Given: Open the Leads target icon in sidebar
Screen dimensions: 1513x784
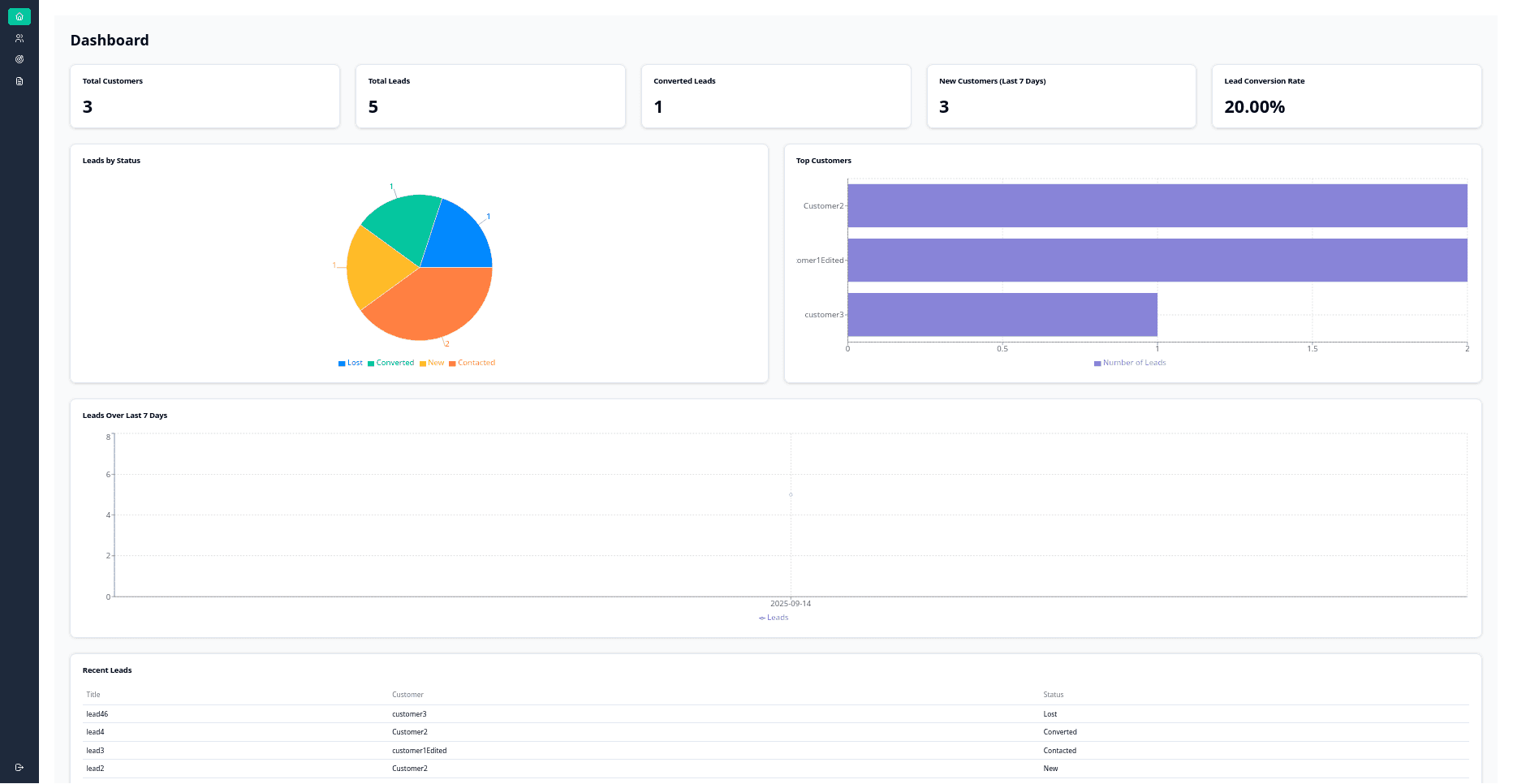Looking at the screenshot, I should tap(19, 58).
